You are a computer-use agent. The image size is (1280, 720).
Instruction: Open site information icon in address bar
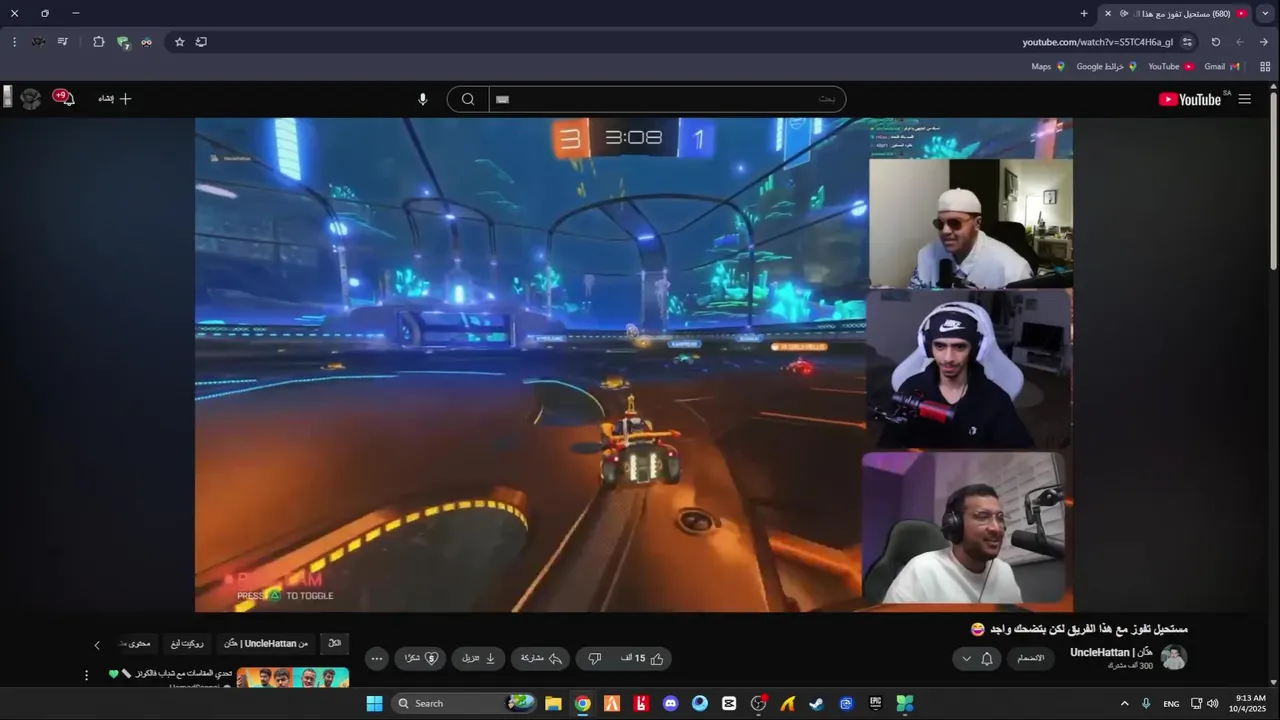(1187, 42)
